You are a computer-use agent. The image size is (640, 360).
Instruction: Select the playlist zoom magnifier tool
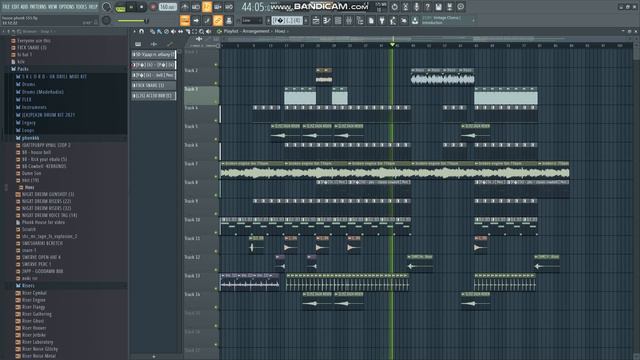click(202, 31)
